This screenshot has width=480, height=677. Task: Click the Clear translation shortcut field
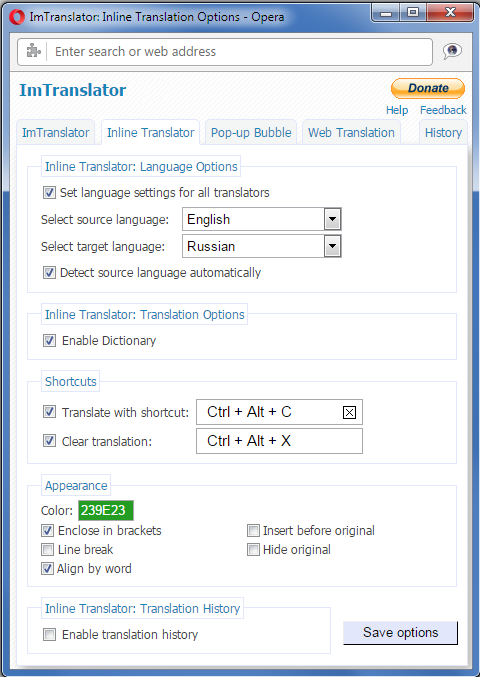279,441
